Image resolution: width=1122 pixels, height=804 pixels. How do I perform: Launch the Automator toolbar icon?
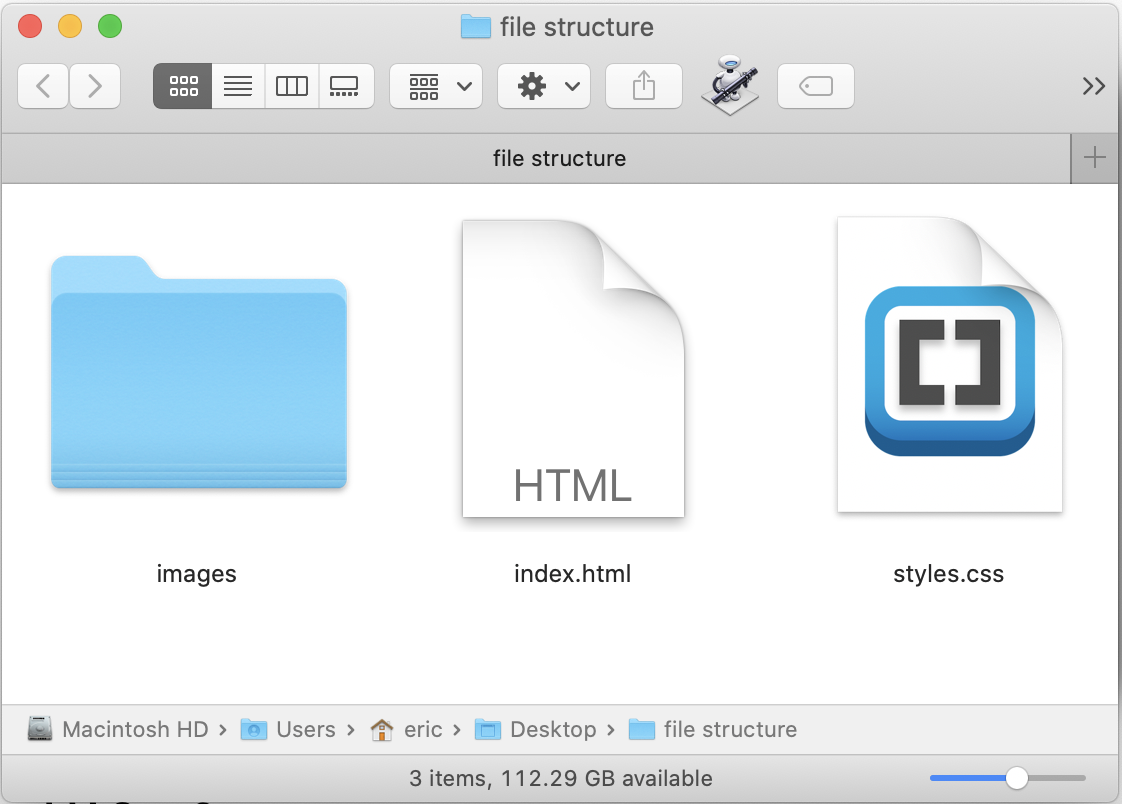730,84
